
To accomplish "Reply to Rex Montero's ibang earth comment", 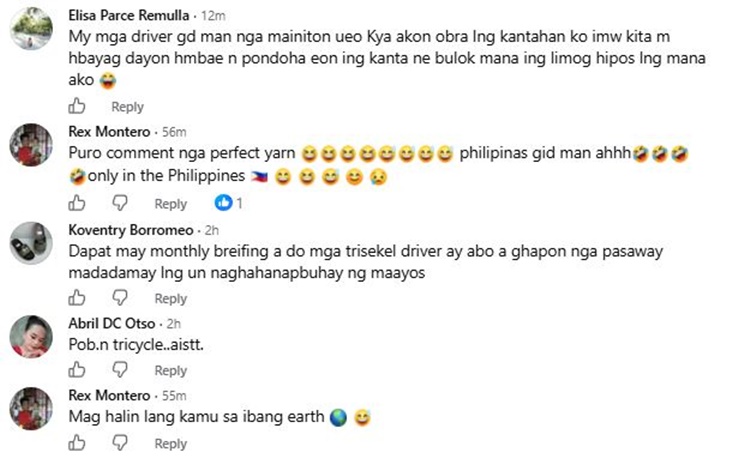I will [170, 444].
